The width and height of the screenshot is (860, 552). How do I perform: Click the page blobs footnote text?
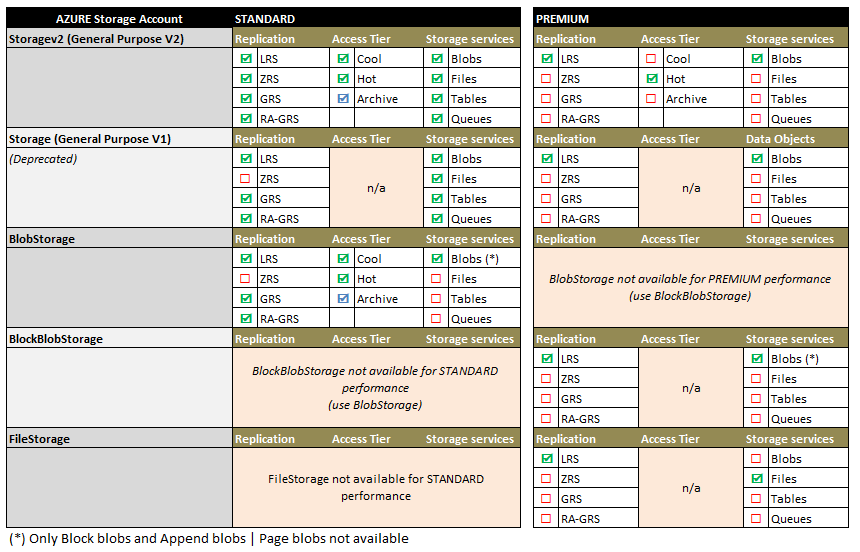(210, 538)
